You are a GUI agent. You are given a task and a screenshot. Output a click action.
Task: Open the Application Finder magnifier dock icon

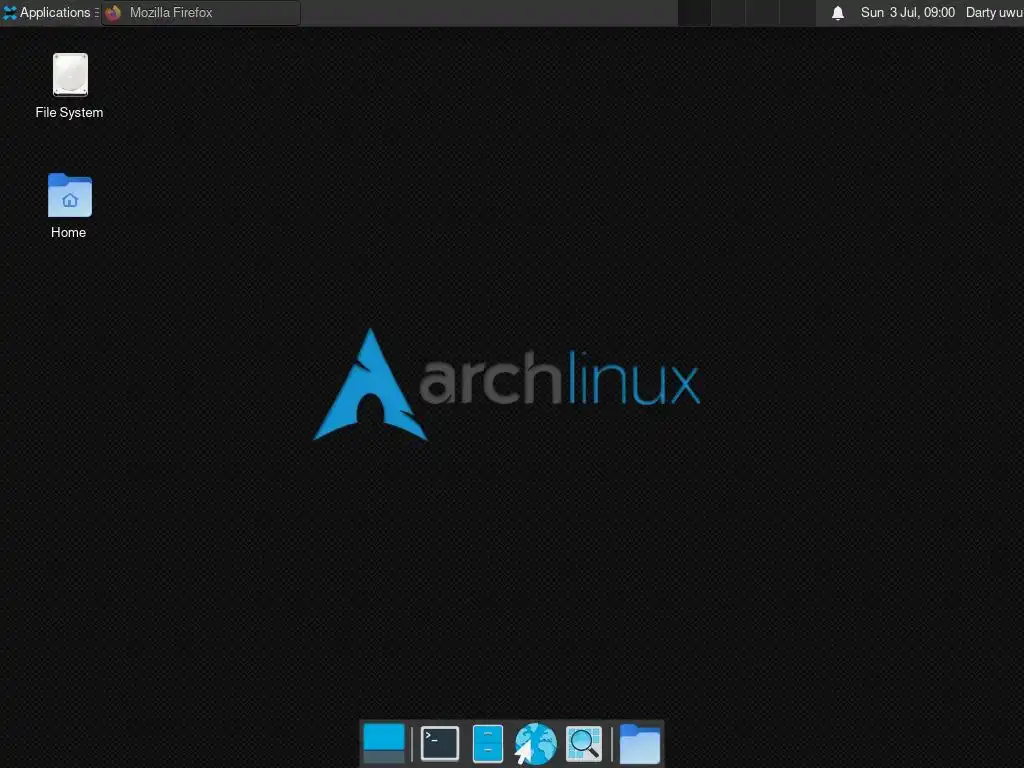coord(583,743)
